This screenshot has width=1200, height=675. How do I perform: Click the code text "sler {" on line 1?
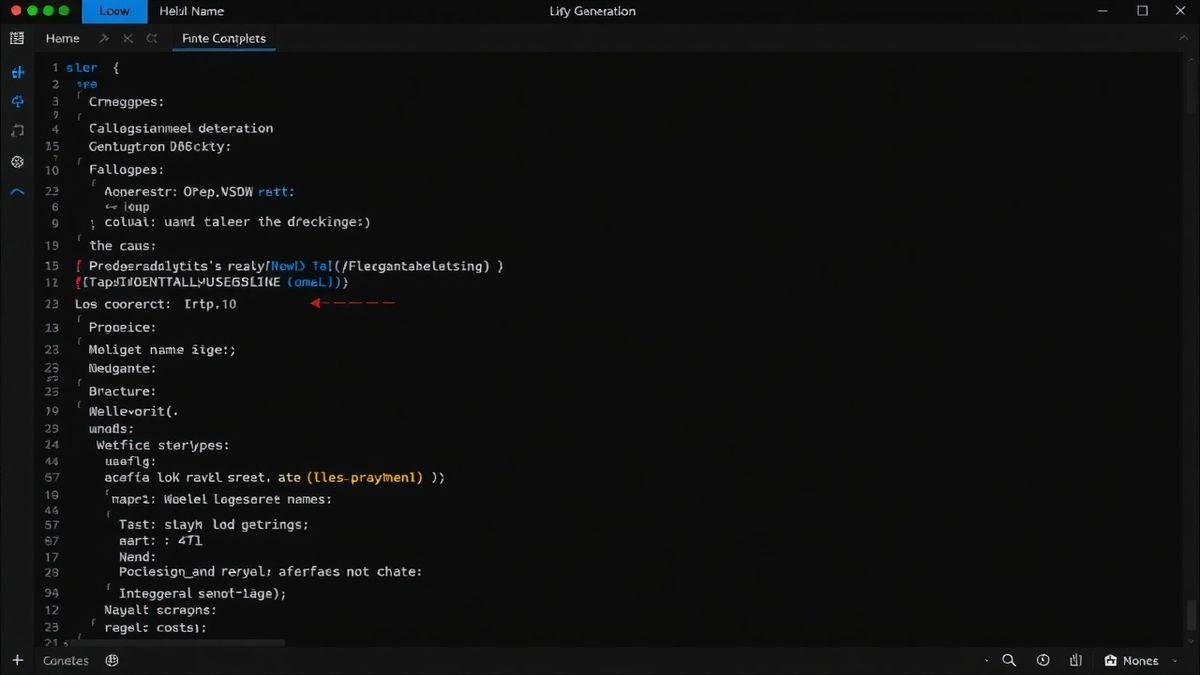(x=93, y=68)
